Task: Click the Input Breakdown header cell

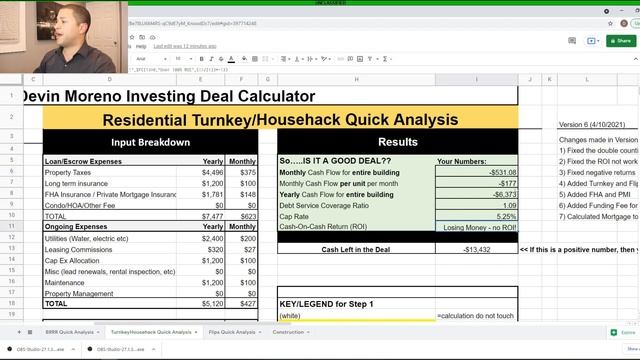Action: pos(150,142)
